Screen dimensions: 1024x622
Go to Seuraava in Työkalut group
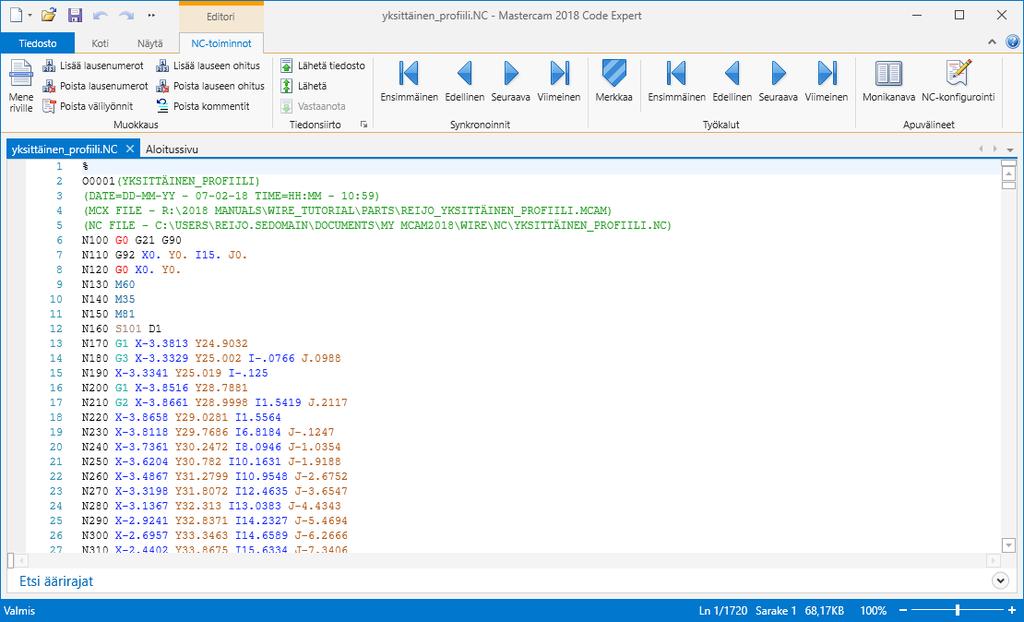(x=778, y=81)
